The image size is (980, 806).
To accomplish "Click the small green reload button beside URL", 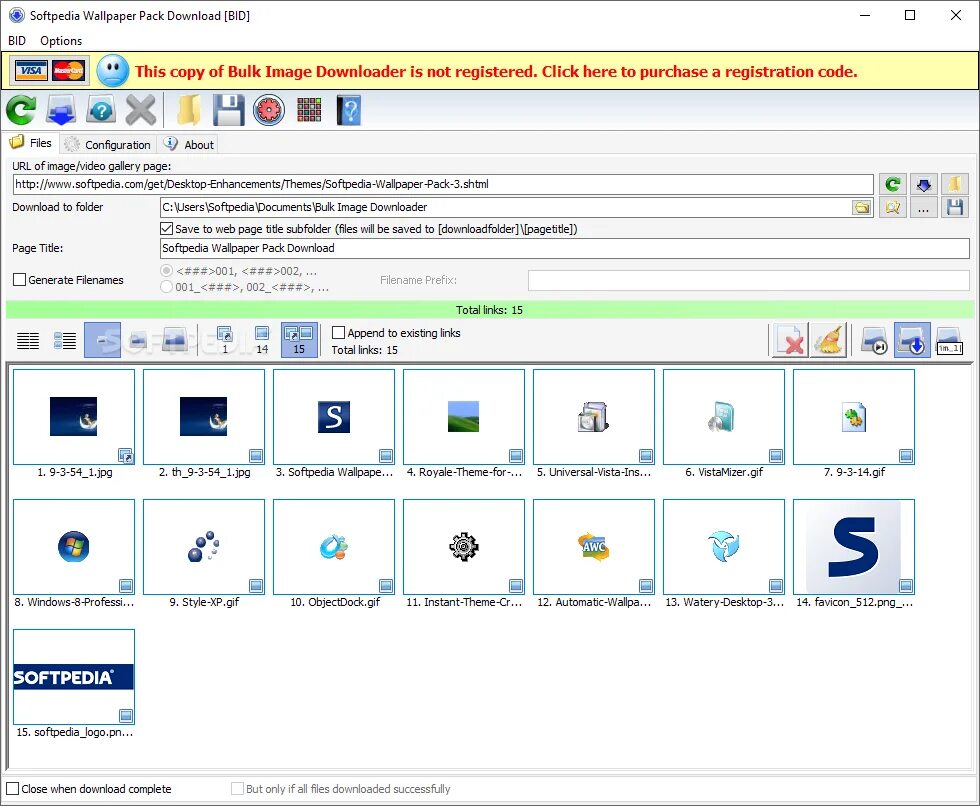I will pyautogui.click(x=892, y=184).
